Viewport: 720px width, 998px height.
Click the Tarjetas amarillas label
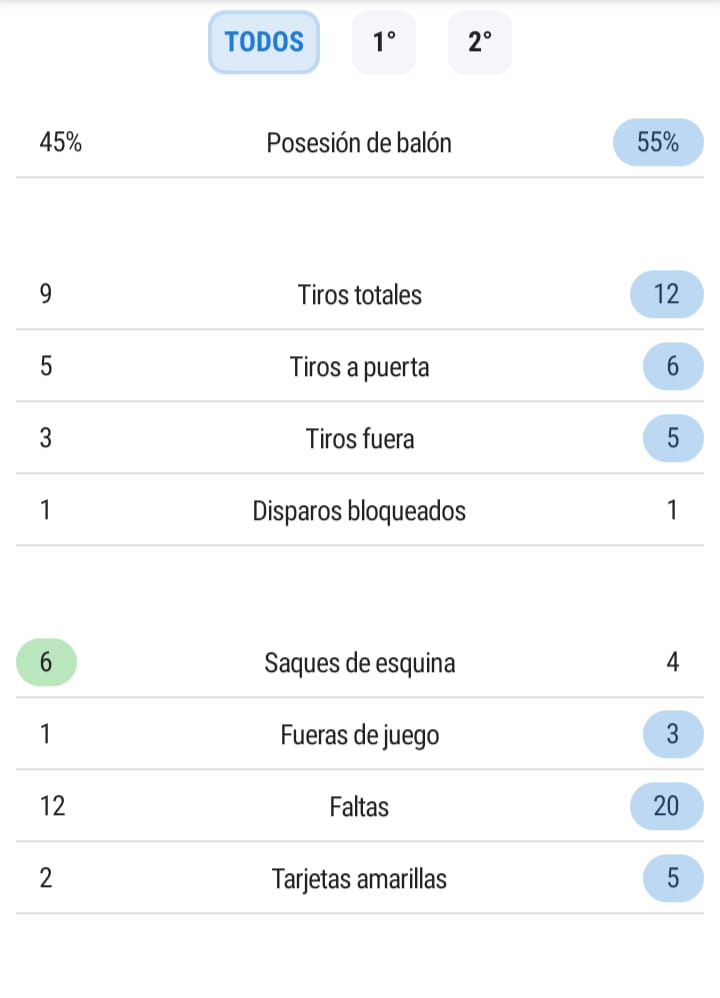pyautogui.click(x=359, y=879)
